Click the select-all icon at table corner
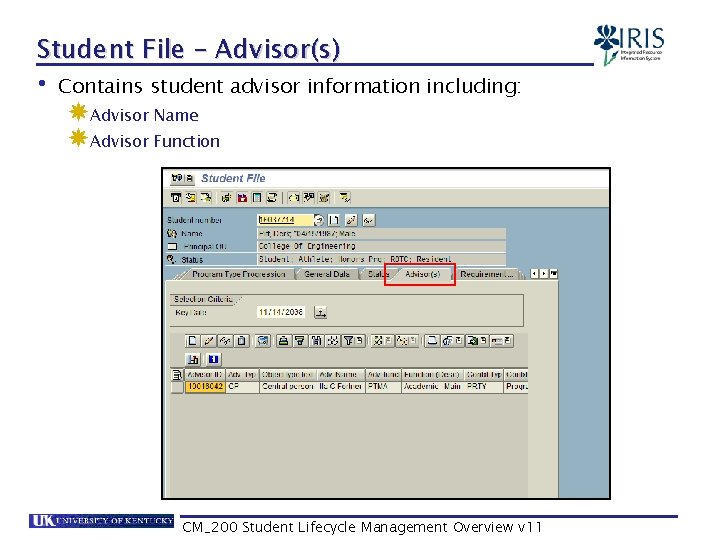The width and height of the screenshot is (720, 540). [x=177, y=375]
